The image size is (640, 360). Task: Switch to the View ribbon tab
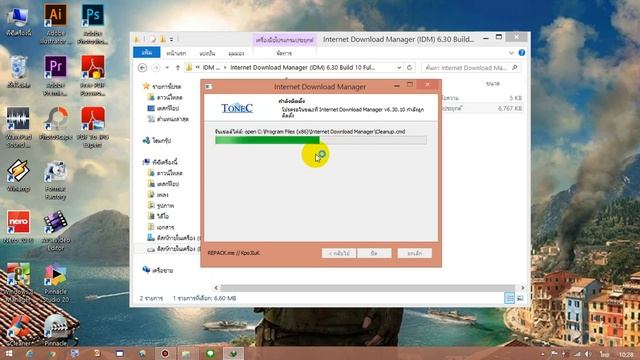(236, 53)
